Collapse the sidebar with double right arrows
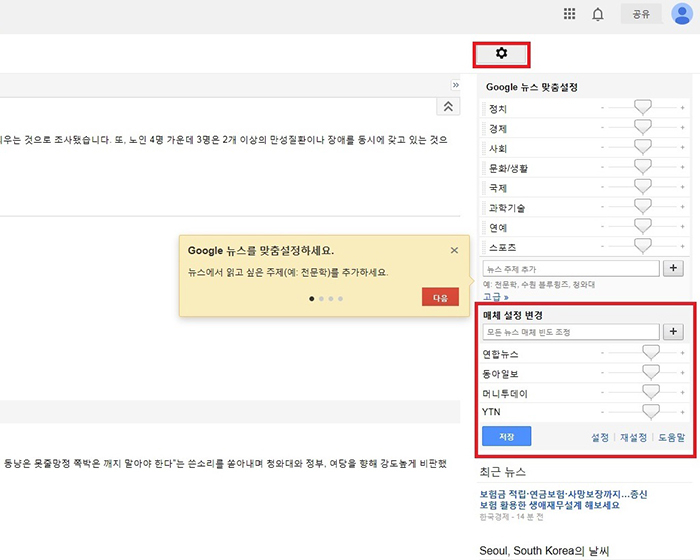The image size is (700, 560). (x=456, y=85)
